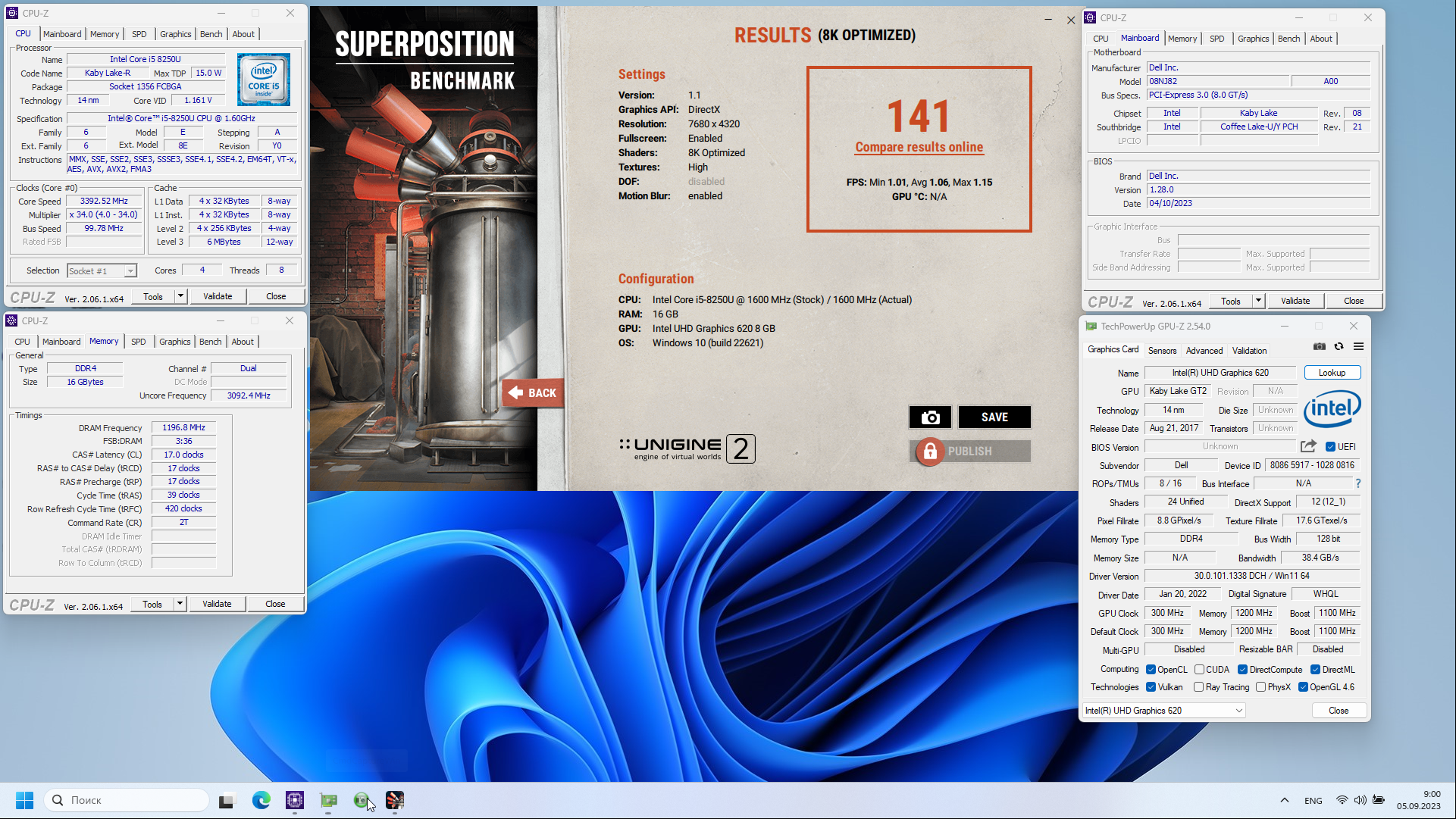Viewport: 1456px width, 819px height.
Task: Click the "Intel Core i5 8250U" name value
Action: [146, 59]
